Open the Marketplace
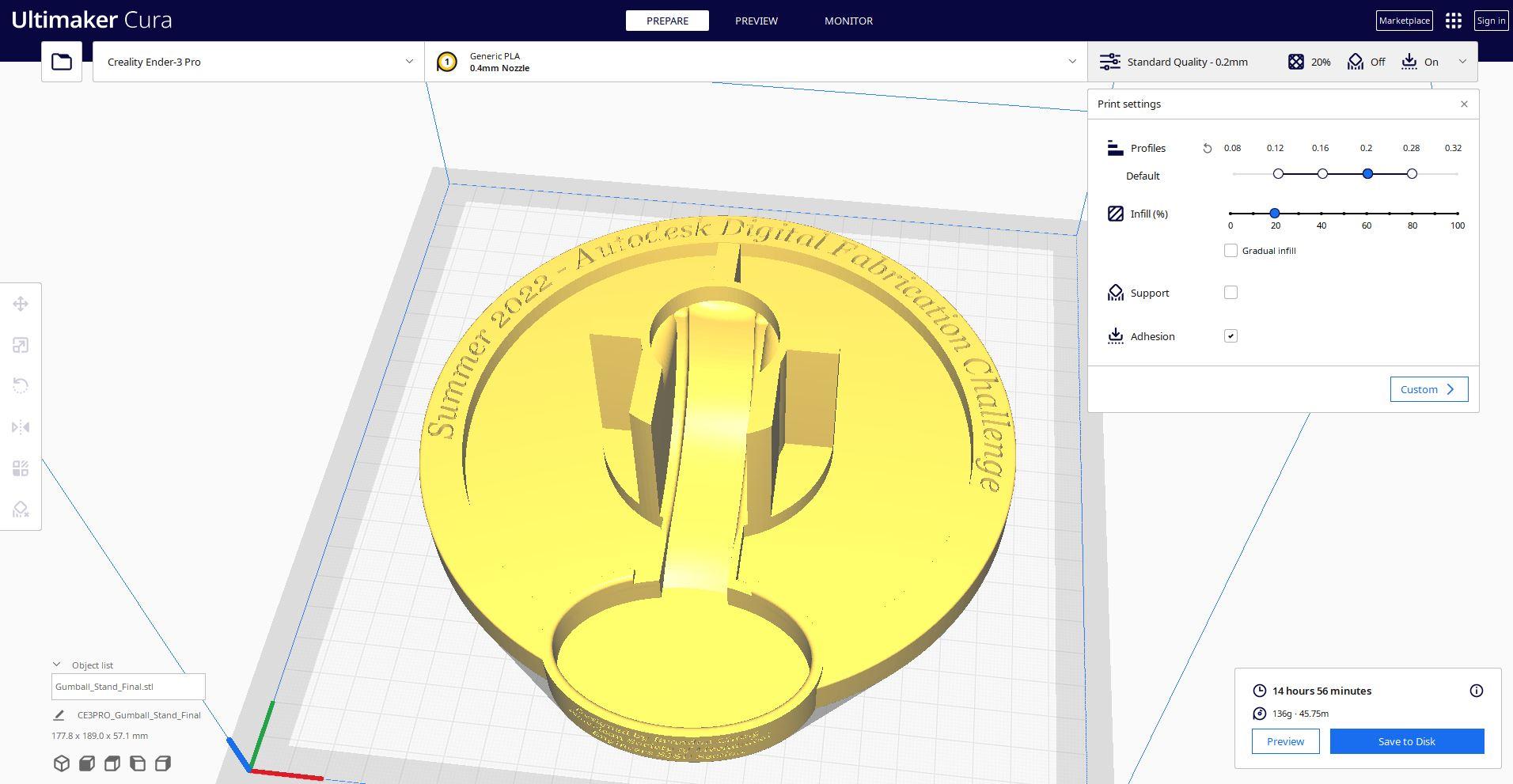The image size is (1513, 784). click(1404, 21)
